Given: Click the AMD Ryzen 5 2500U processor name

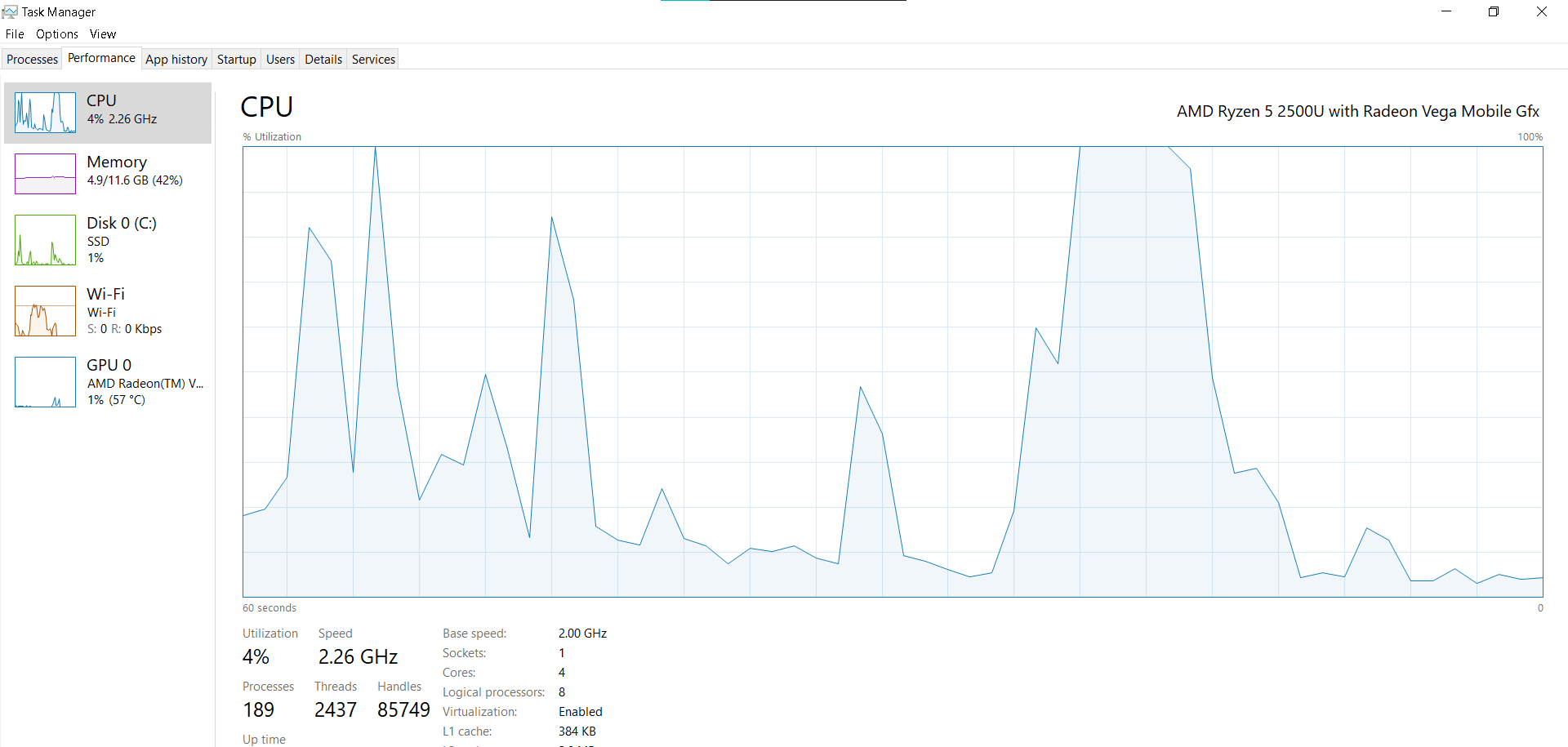Looking at the screenshot, I should (x=1358, y=111).
